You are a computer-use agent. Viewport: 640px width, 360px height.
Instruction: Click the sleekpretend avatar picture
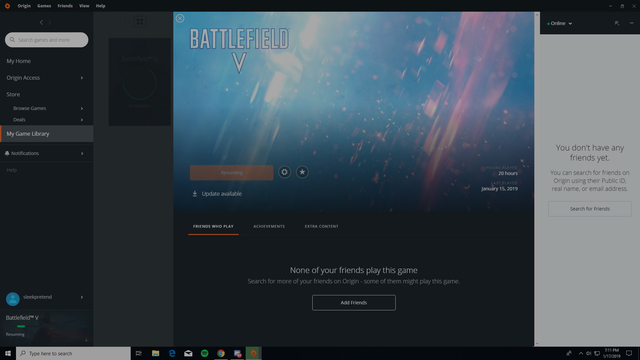point(13,299)
